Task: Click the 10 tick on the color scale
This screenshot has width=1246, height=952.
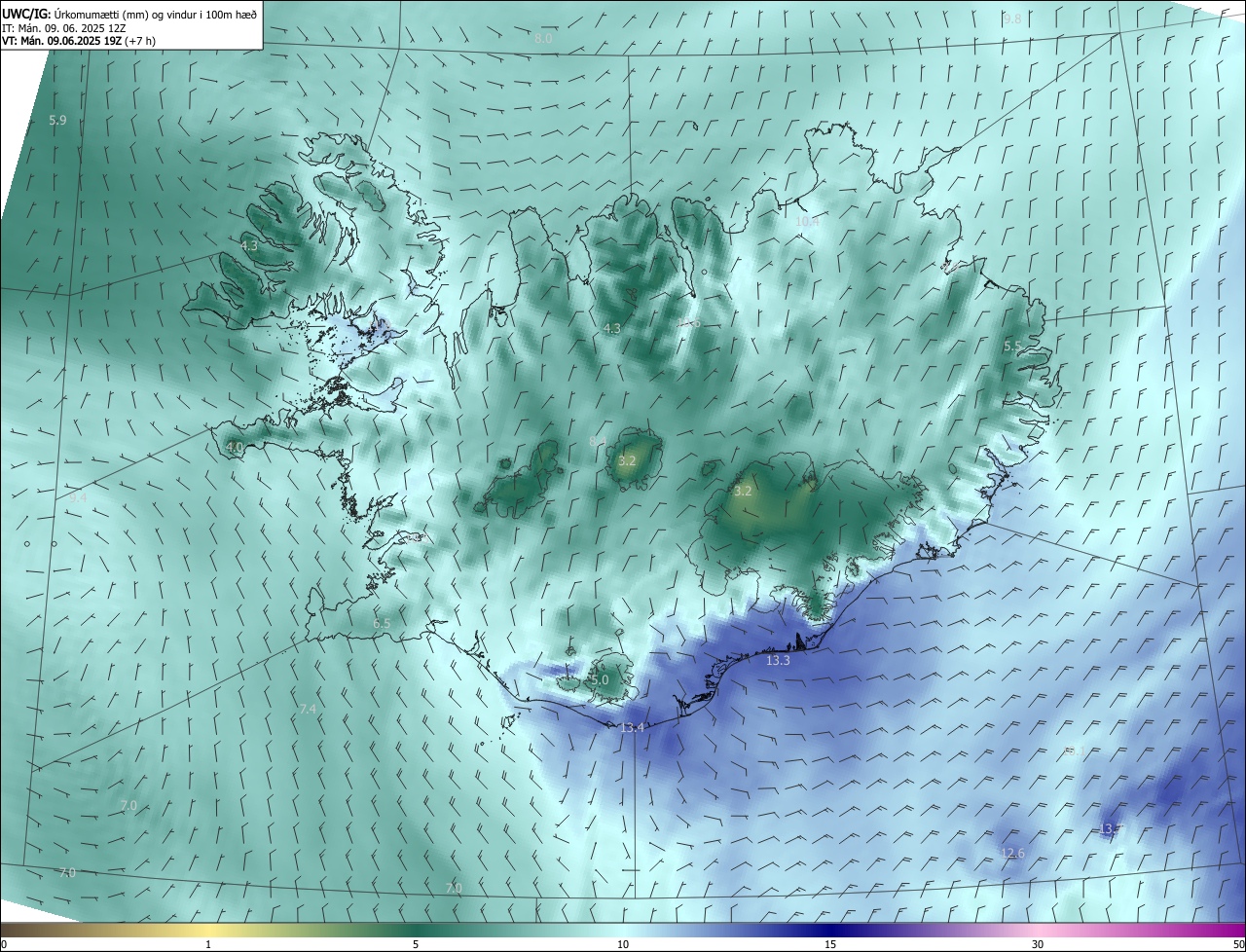Action: point(623,944)
